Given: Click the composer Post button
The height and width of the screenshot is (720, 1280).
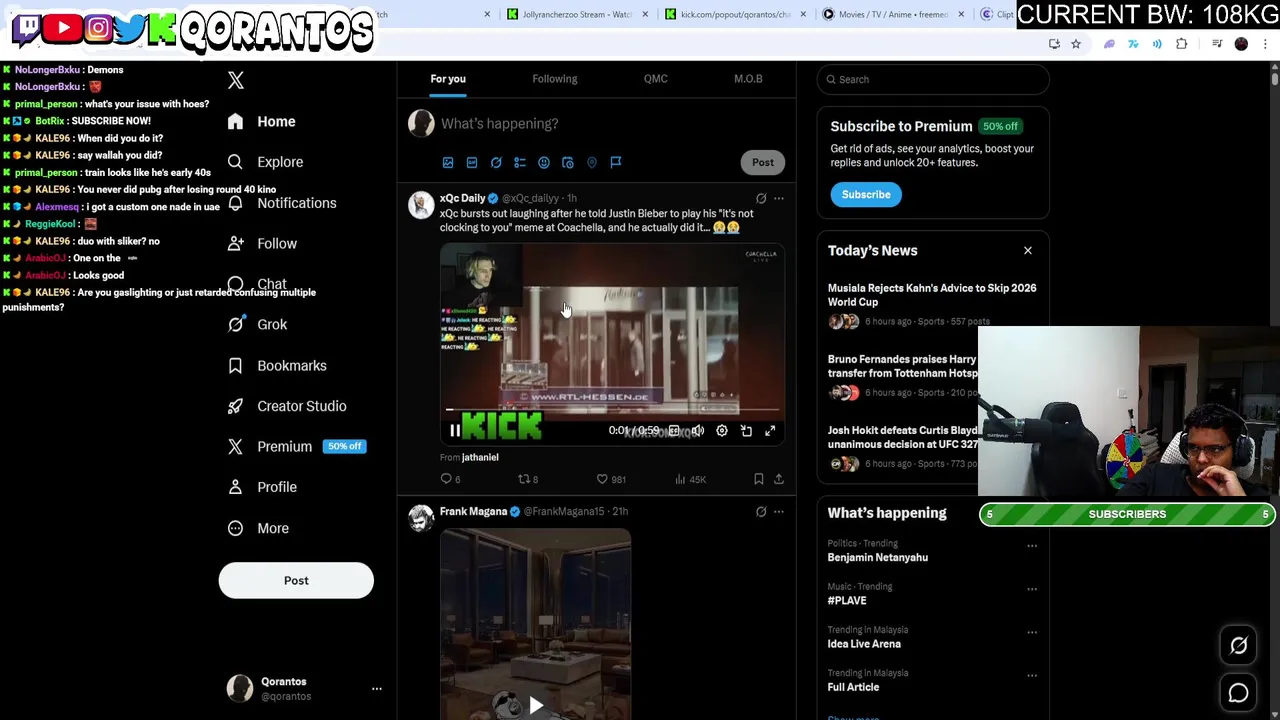Looking at the screenshot, I should click(763, 162).
